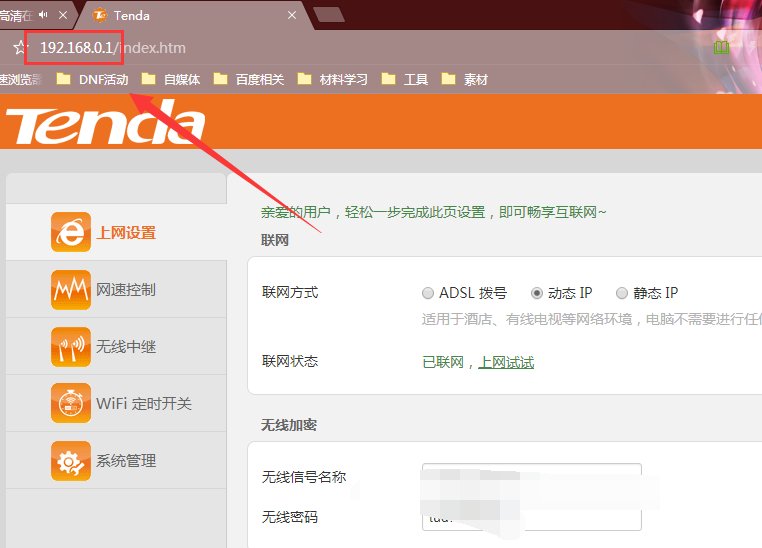
Task: Click the 上网试试 link
Action: click(506, 362)
